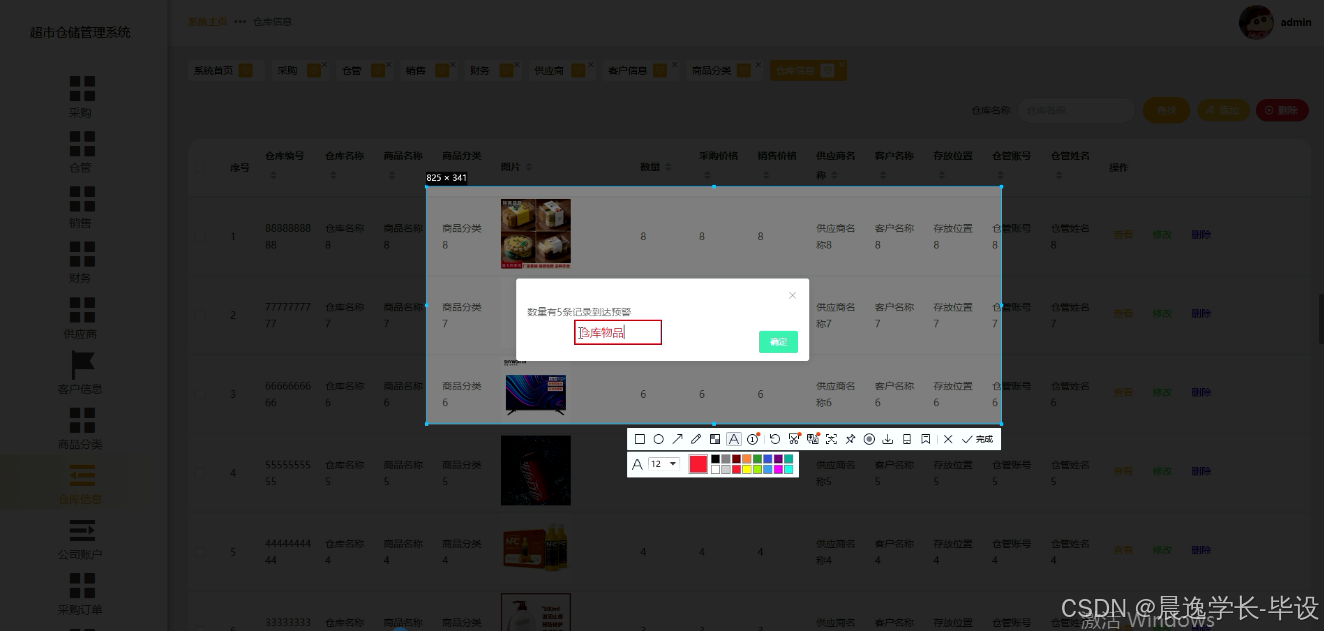Close the 销售 tab
1324x631 pixels.
click(x=452, y=65)
